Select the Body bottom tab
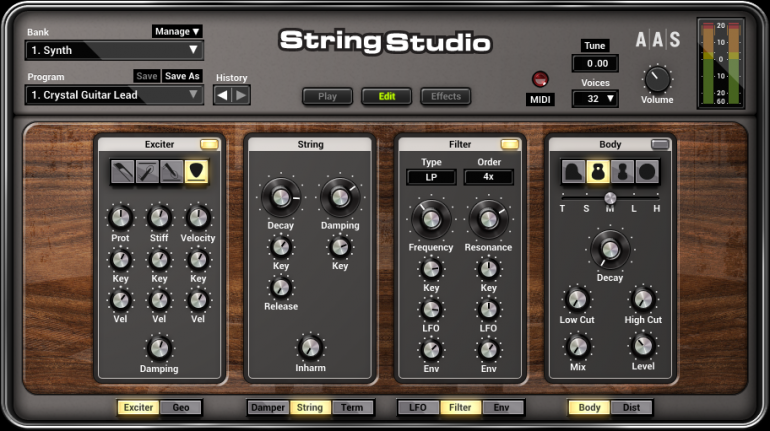This screenshot has height=431, width=770. pyautogui.click(x=589, y=407)
